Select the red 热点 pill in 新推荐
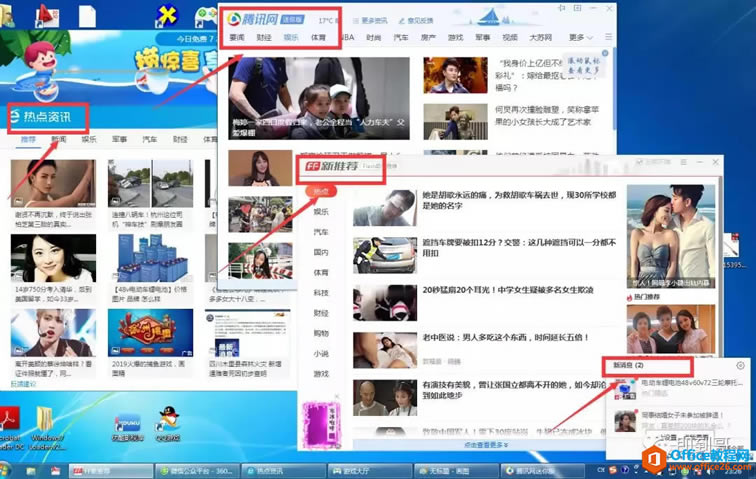Image resolution: width=756 pixels, height=479 pixels. point(321,192)
